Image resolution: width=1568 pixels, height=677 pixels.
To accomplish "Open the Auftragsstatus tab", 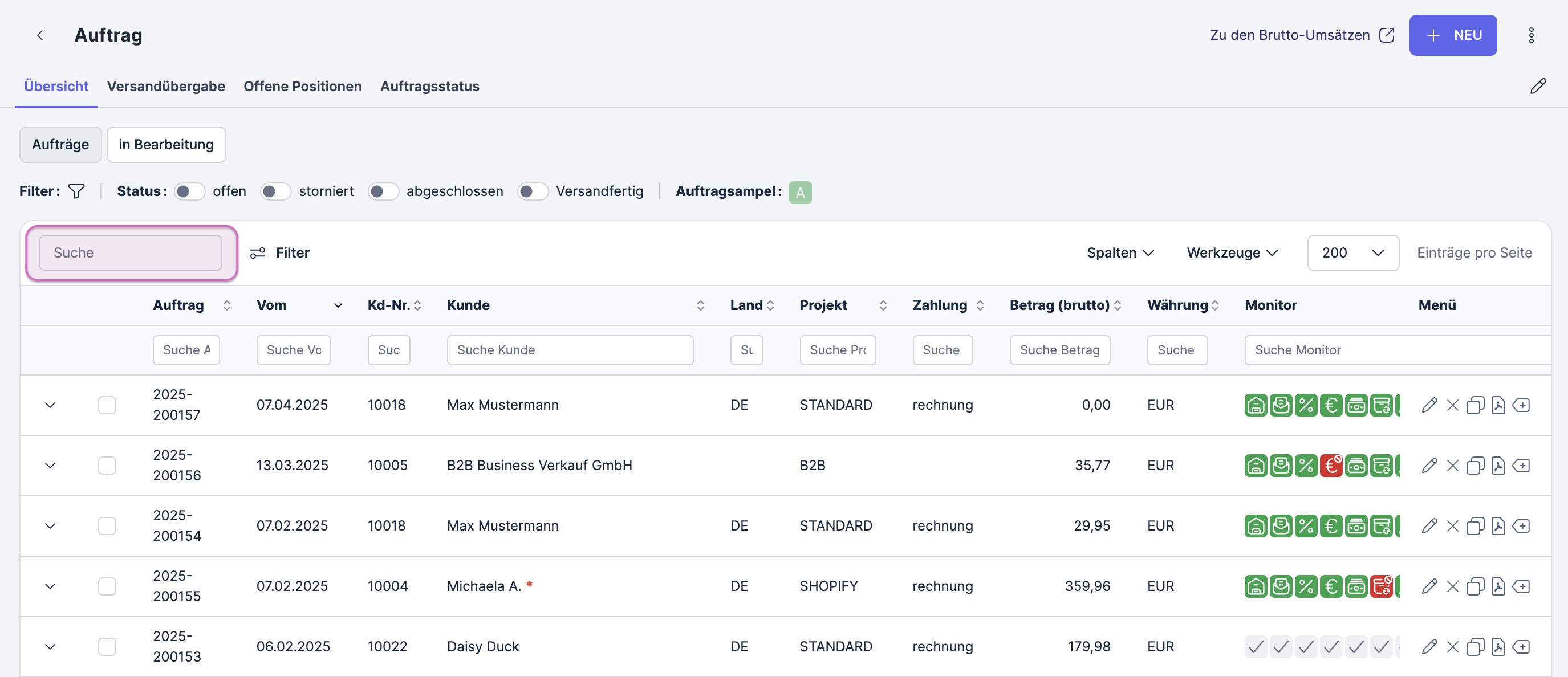I will 429,87.
